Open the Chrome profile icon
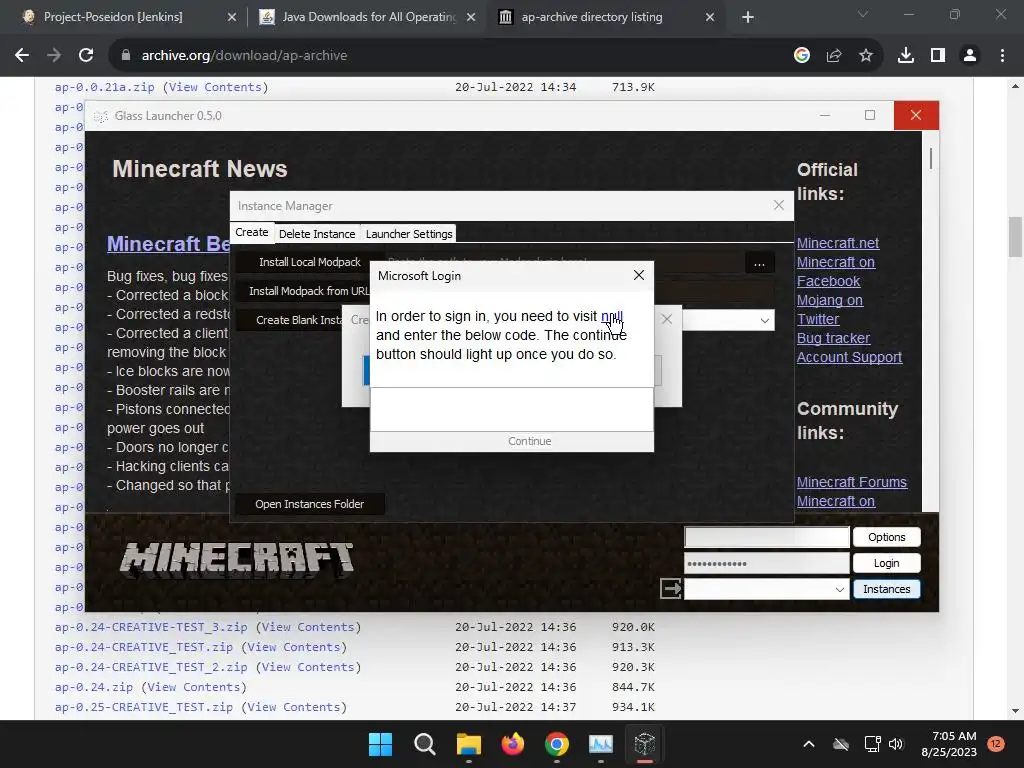Screen dimensions: 1024x768 970,56
